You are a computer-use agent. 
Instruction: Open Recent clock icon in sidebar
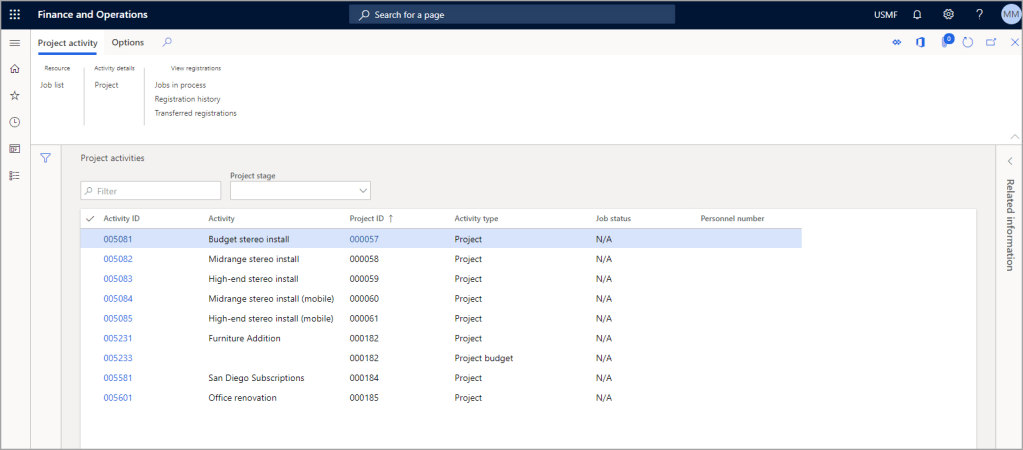pyautogui.click(x=14, y=122)
